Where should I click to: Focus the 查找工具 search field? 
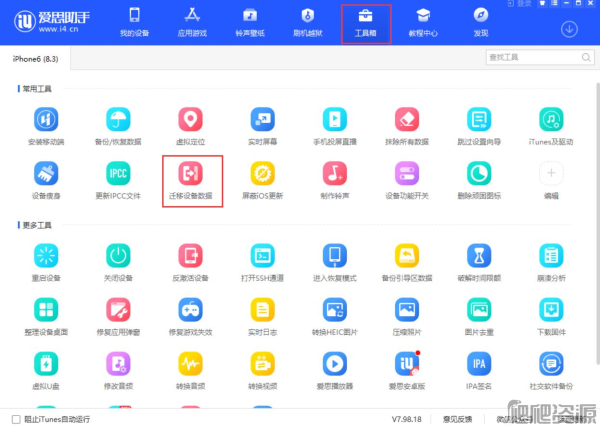(x=540, y=57)
